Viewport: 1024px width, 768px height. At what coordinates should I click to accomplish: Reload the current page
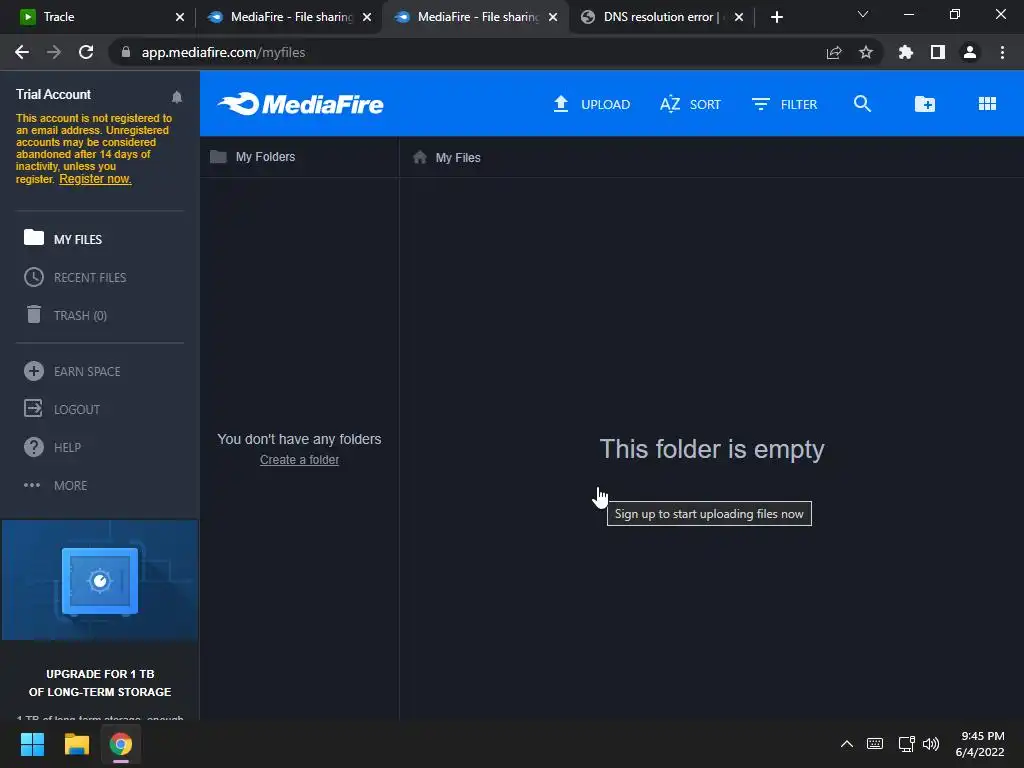tap(86, 52)
